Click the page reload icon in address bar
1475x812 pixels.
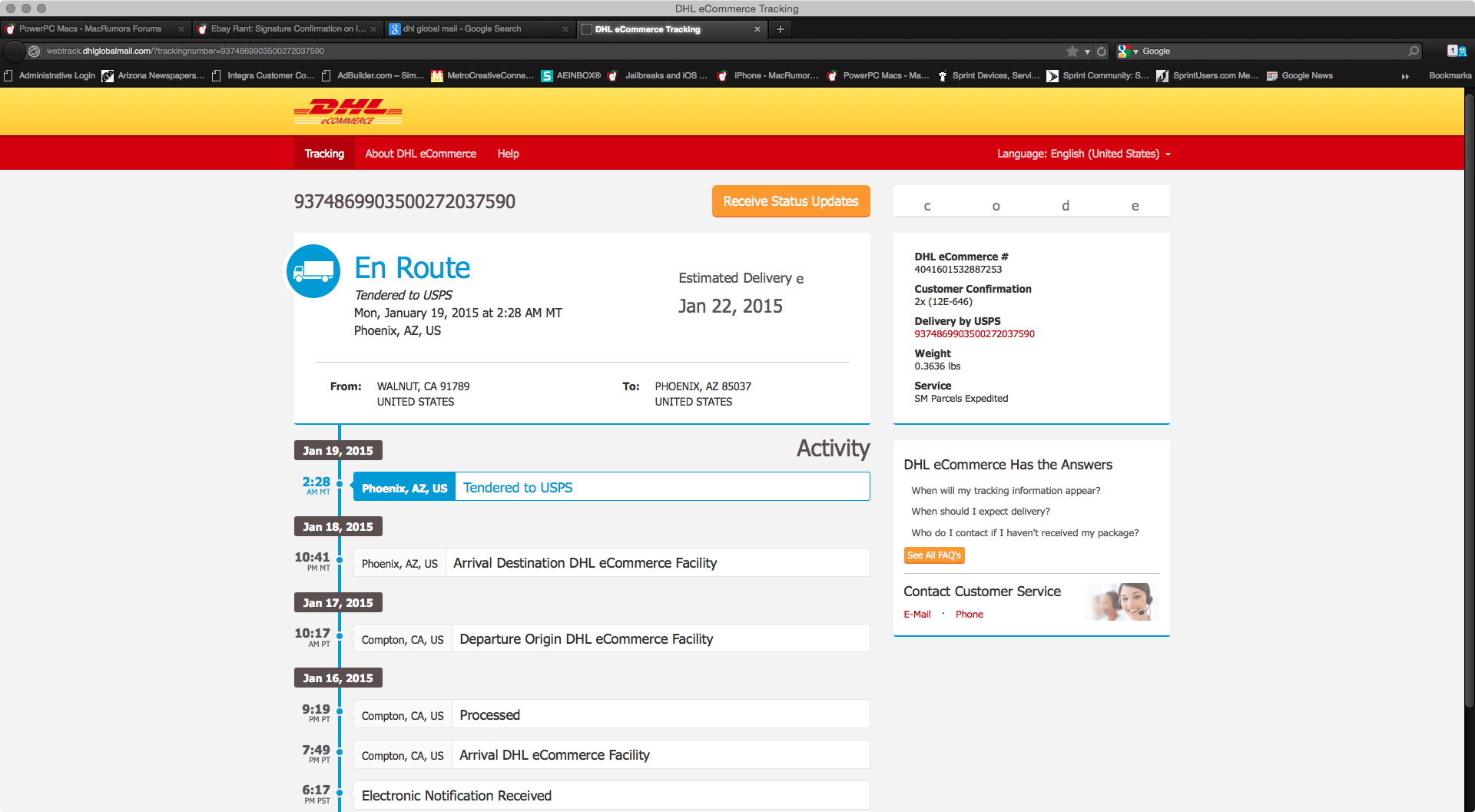(x=1102, y=51)
